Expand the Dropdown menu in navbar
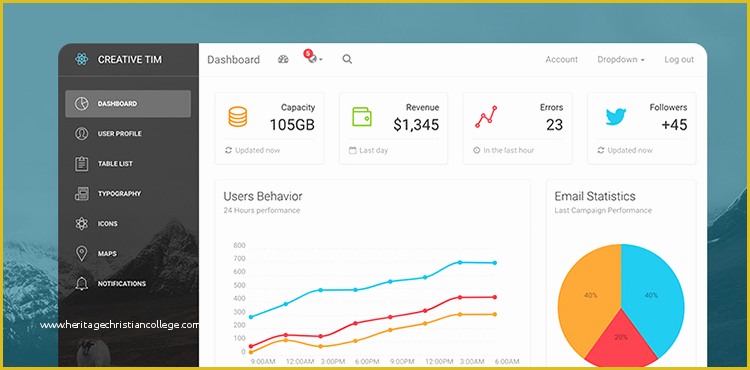 point(621,59)
